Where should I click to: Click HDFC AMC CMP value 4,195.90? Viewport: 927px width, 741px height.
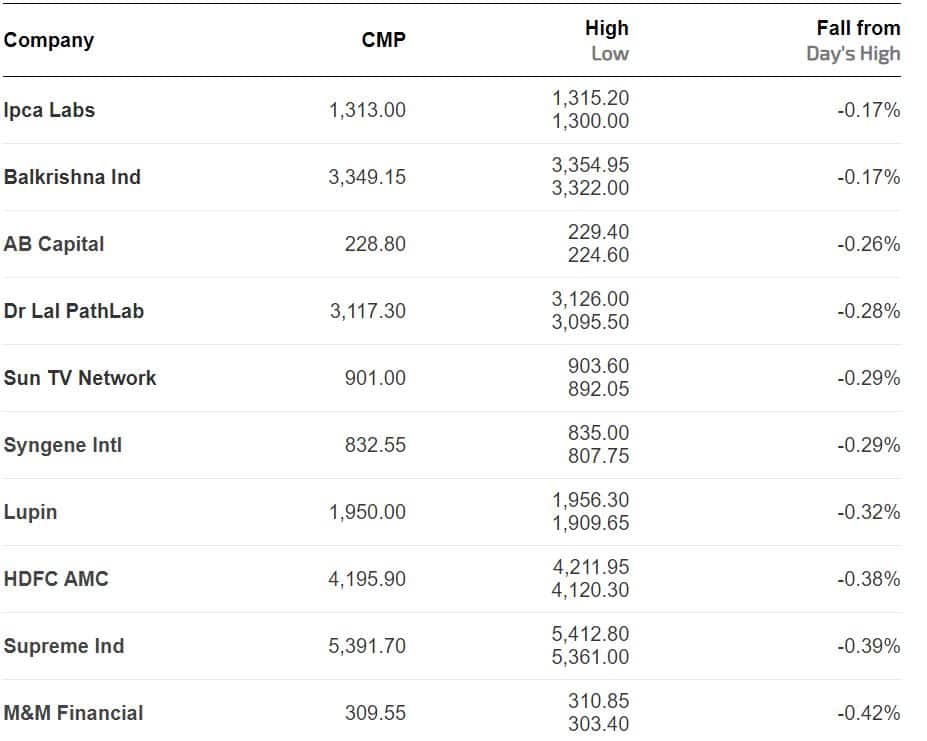point(367,579)
